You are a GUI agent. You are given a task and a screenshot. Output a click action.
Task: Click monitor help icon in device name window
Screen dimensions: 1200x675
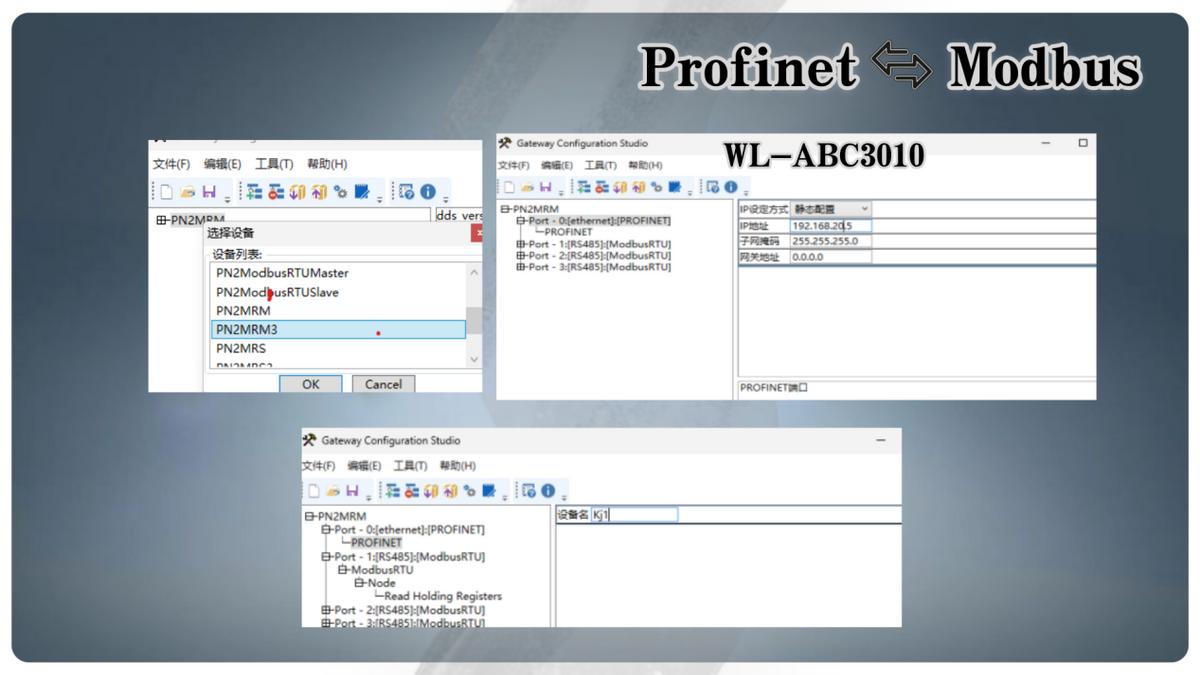coord(528,491)
